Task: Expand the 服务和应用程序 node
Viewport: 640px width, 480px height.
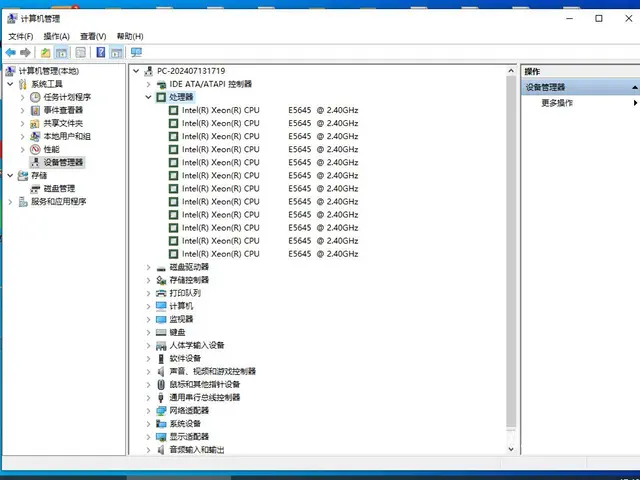Action: (x=11, y=202)
